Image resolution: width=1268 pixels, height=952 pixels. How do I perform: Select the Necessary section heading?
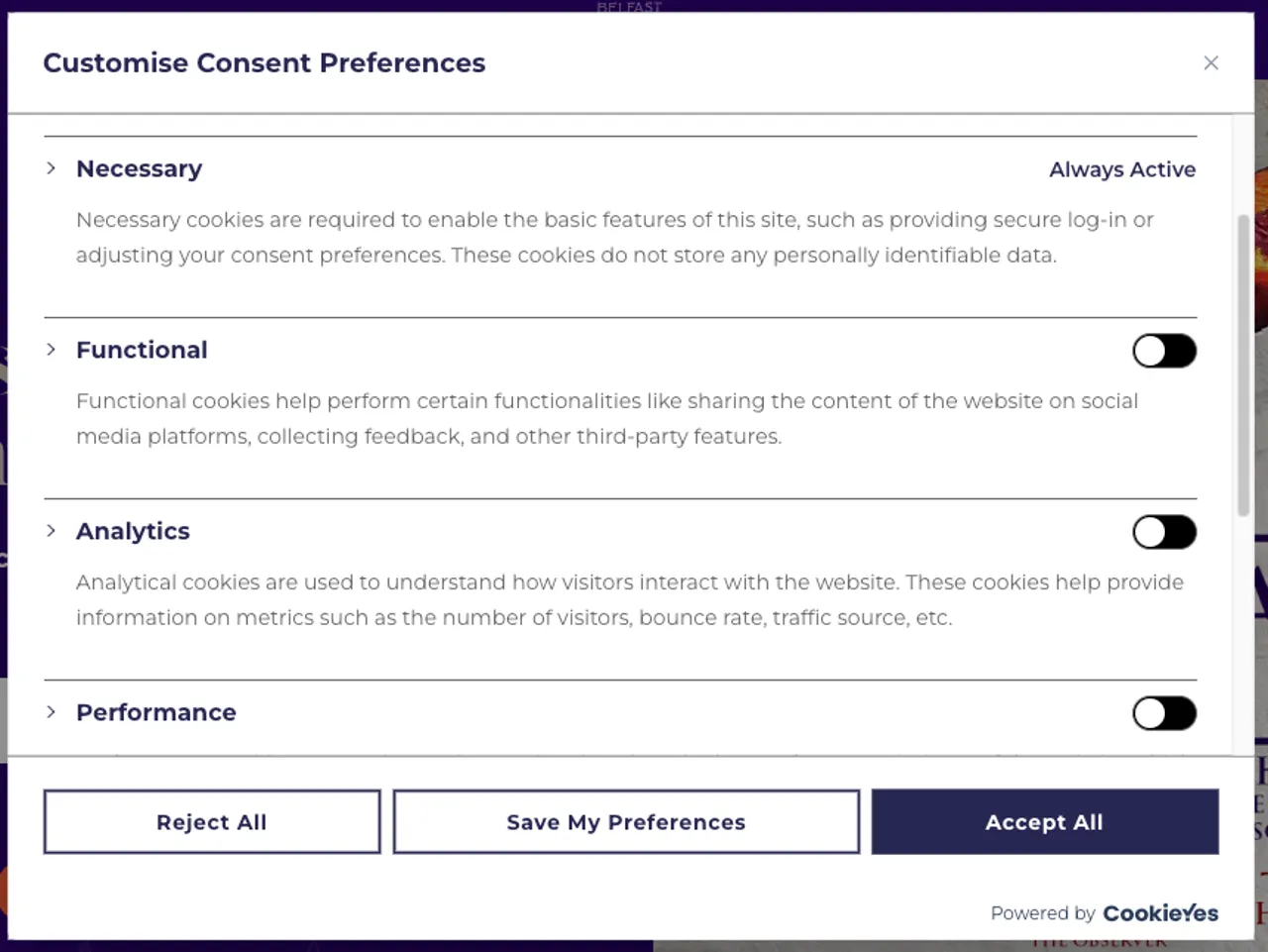[140, 169]
